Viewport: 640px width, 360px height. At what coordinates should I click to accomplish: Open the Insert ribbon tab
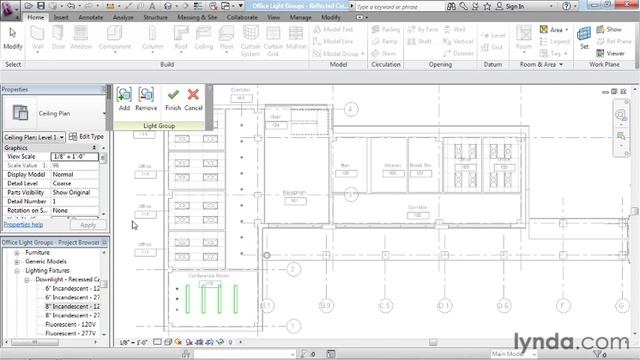(61, 18)
